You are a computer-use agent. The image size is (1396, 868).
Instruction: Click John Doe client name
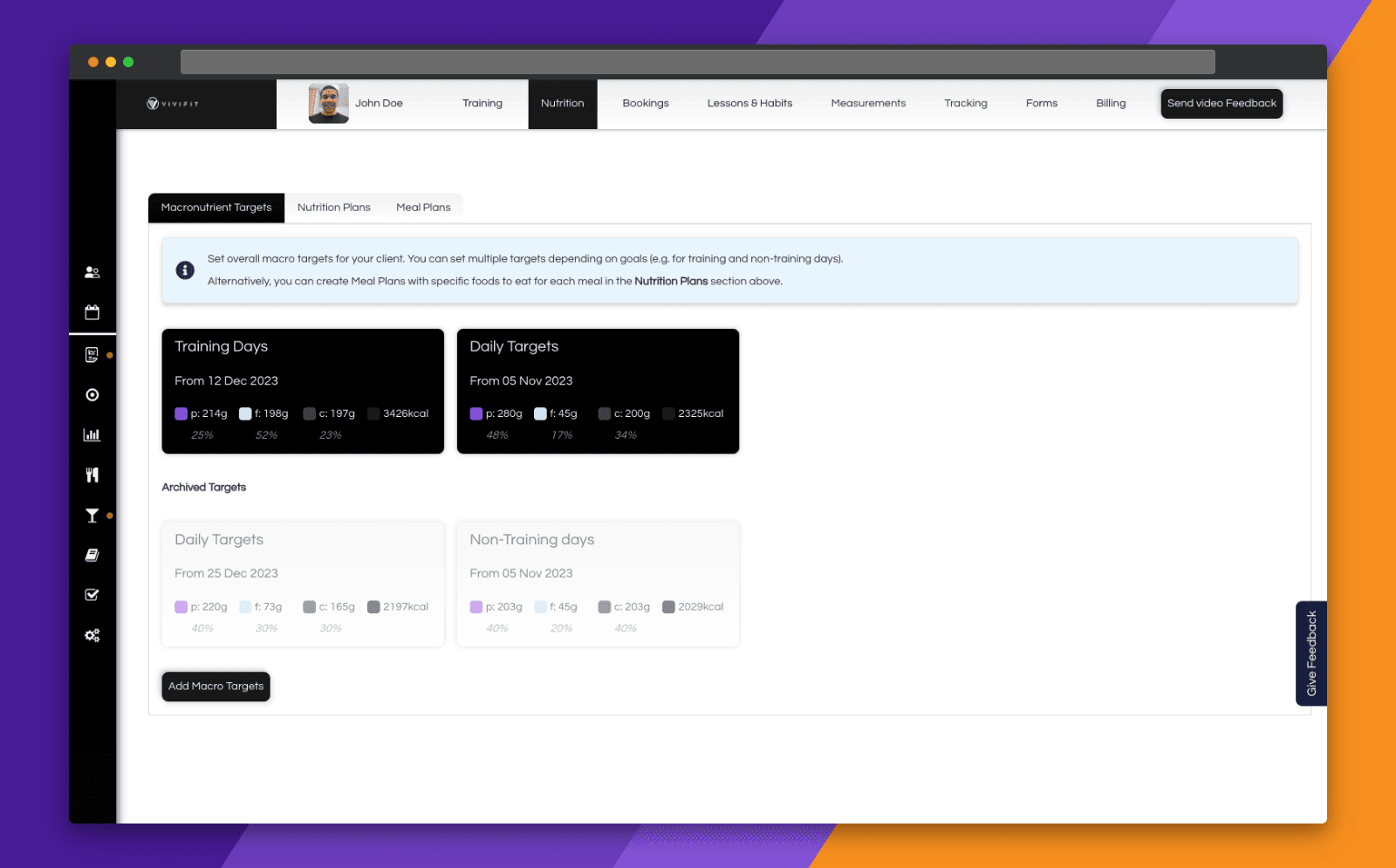pyautogui.click(x=379, y=104)
